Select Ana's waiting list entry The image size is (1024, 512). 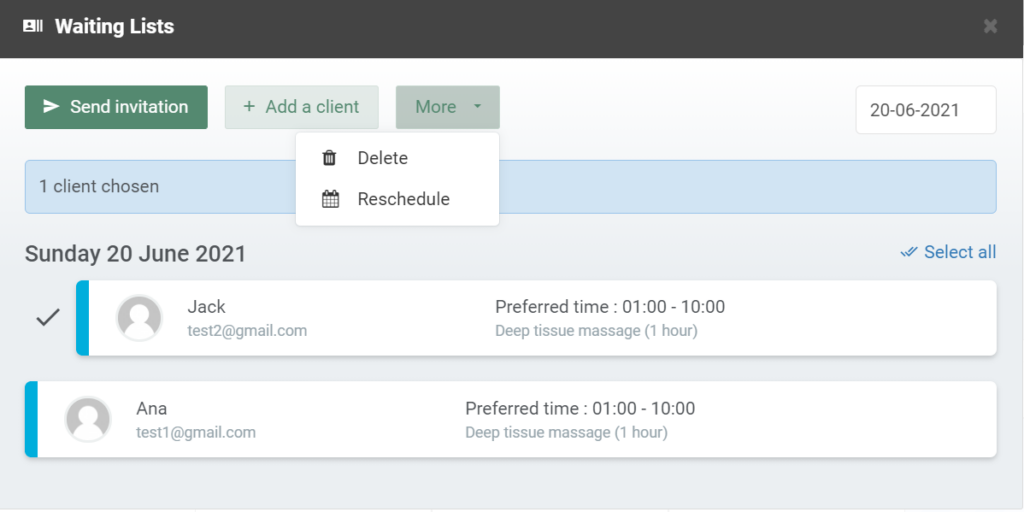(511, 419)
